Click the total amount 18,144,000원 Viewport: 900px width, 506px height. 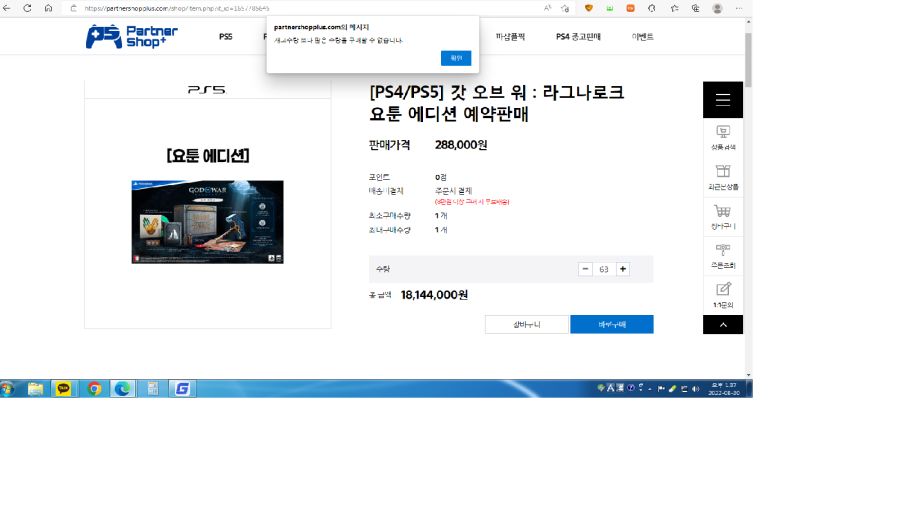point(434,294)
